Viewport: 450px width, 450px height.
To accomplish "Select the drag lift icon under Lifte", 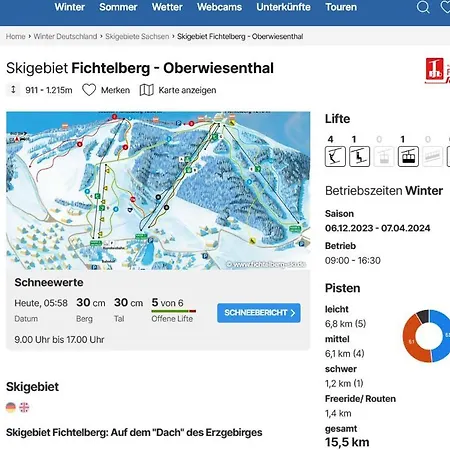I will point(335,156).
